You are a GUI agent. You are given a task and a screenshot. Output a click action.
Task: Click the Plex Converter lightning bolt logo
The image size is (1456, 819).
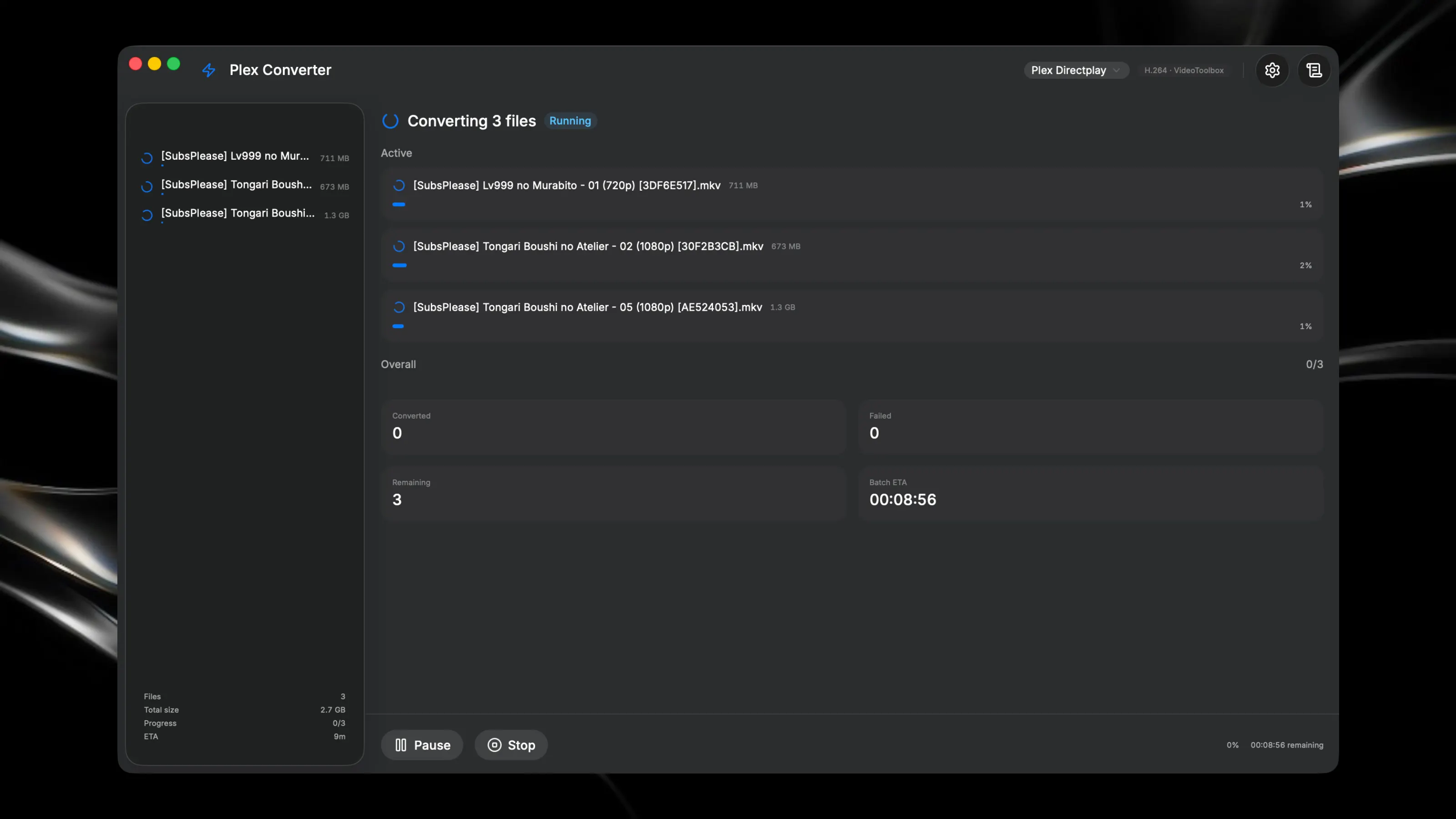tap(208, 70)
